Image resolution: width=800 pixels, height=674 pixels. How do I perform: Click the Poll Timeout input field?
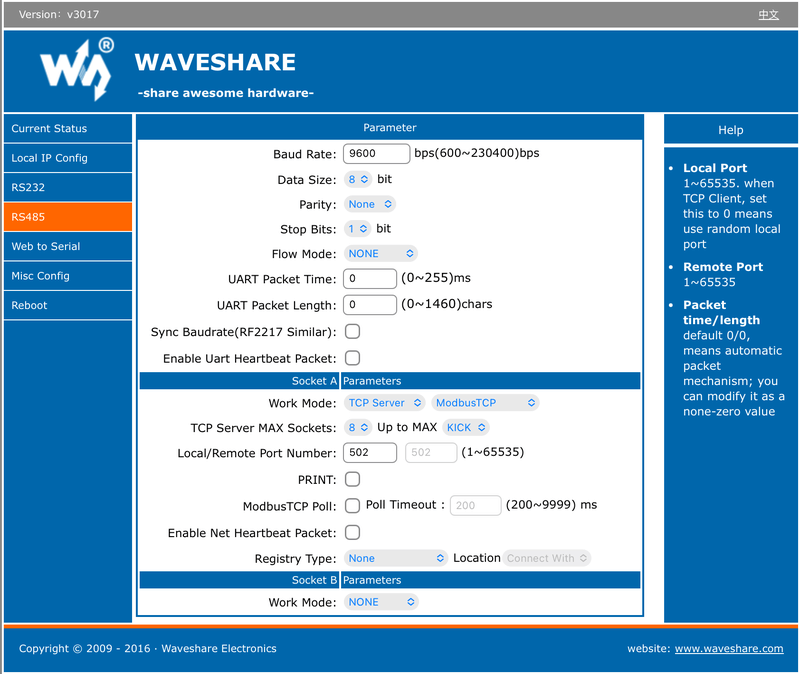(476, 506)
